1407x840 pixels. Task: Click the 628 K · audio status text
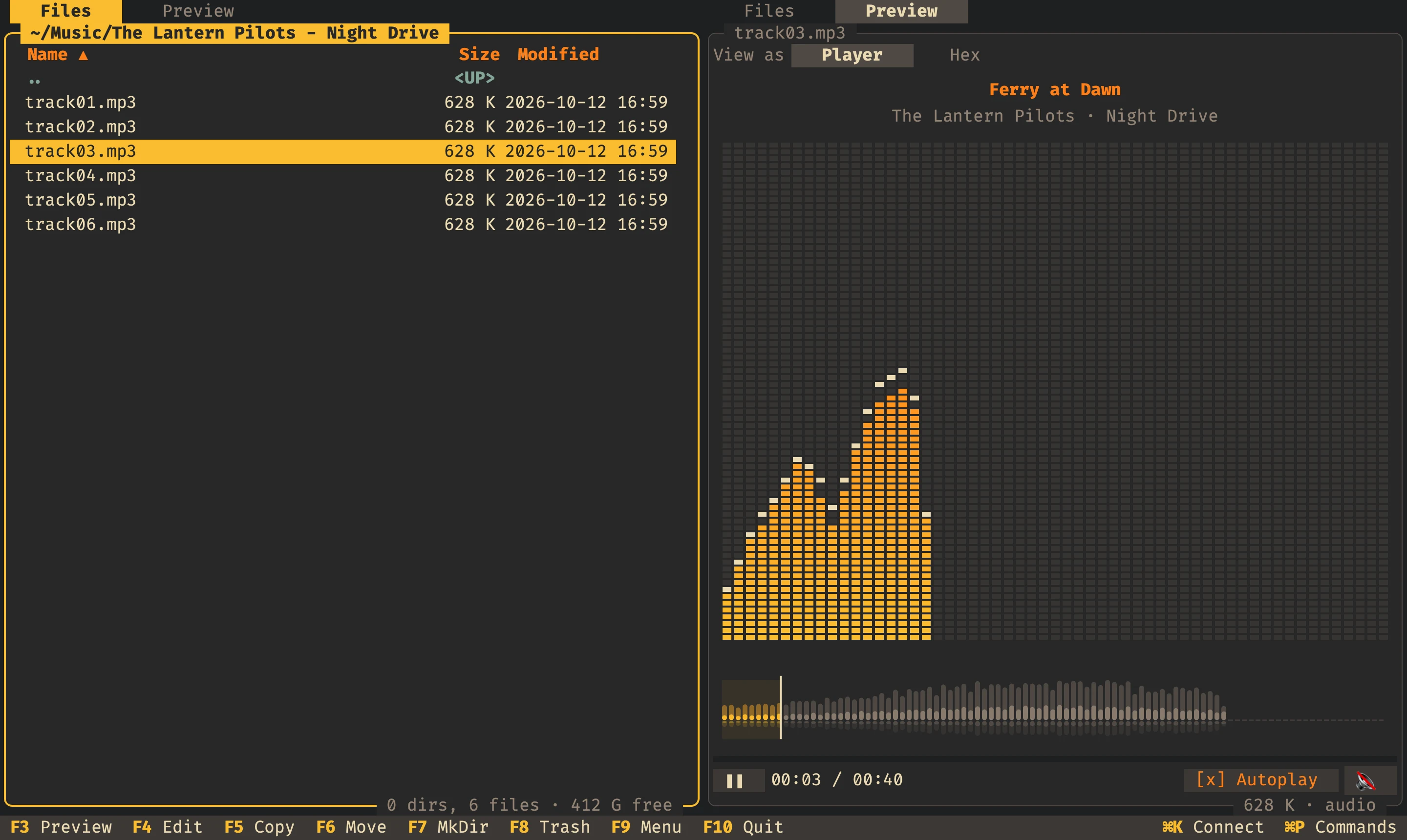tap(1309, 805)
